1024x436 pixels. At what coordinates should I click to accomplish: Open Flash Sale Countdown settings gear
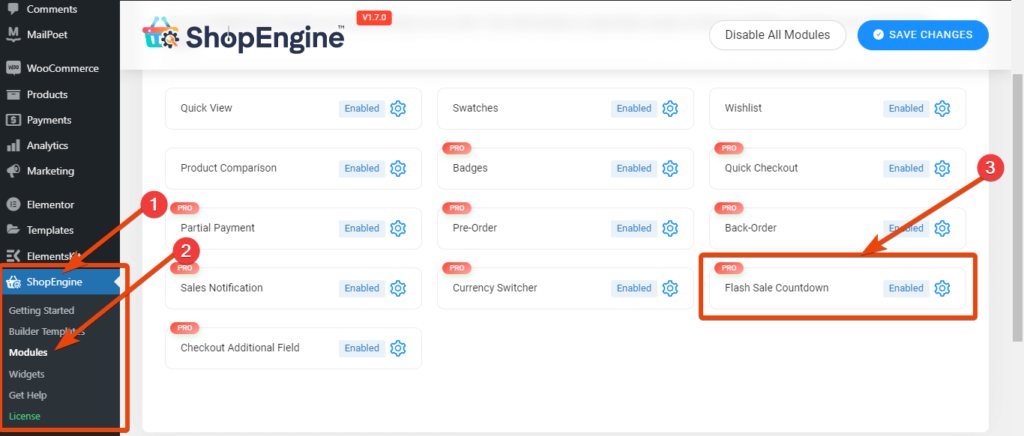tap(942, 288)
